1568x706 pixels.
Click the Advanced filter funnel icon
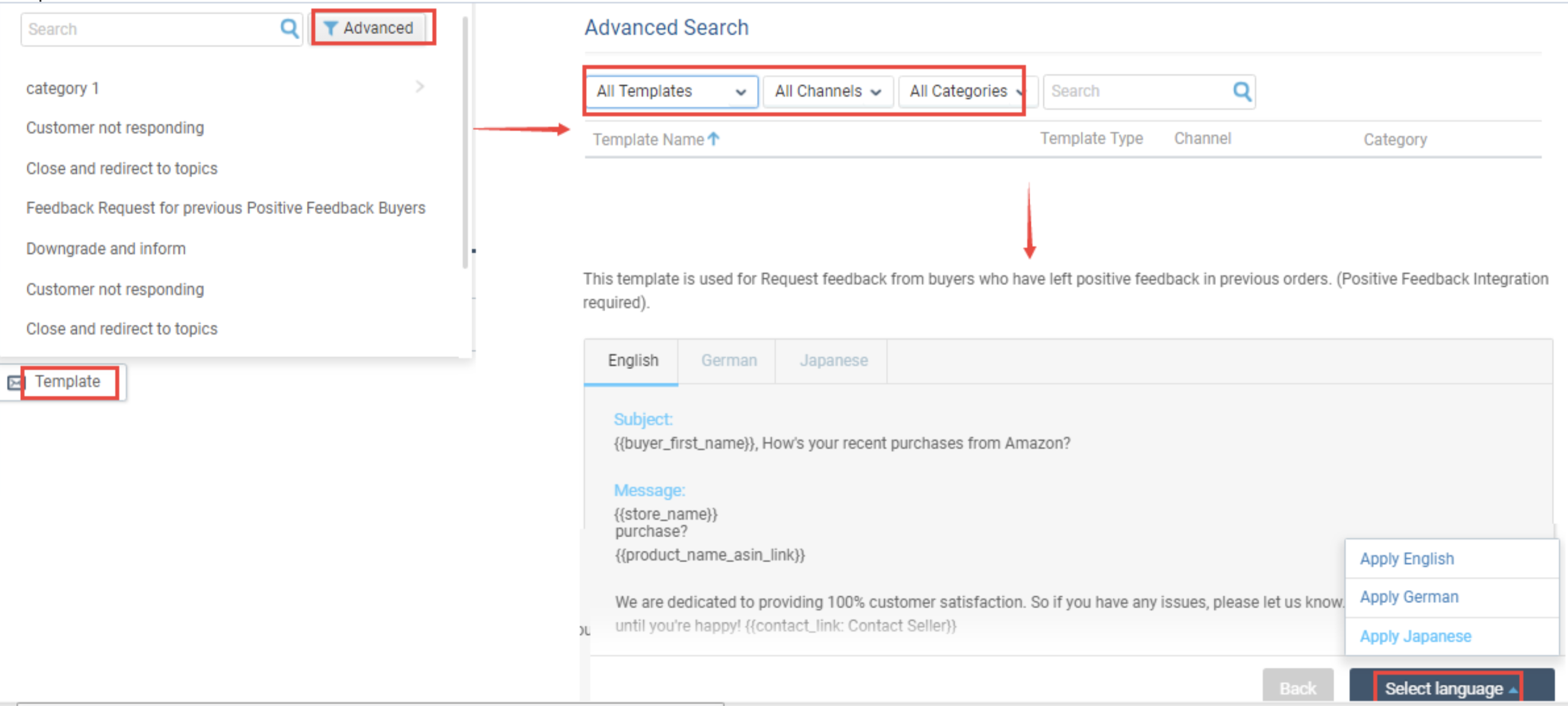[x=330, y=28]
